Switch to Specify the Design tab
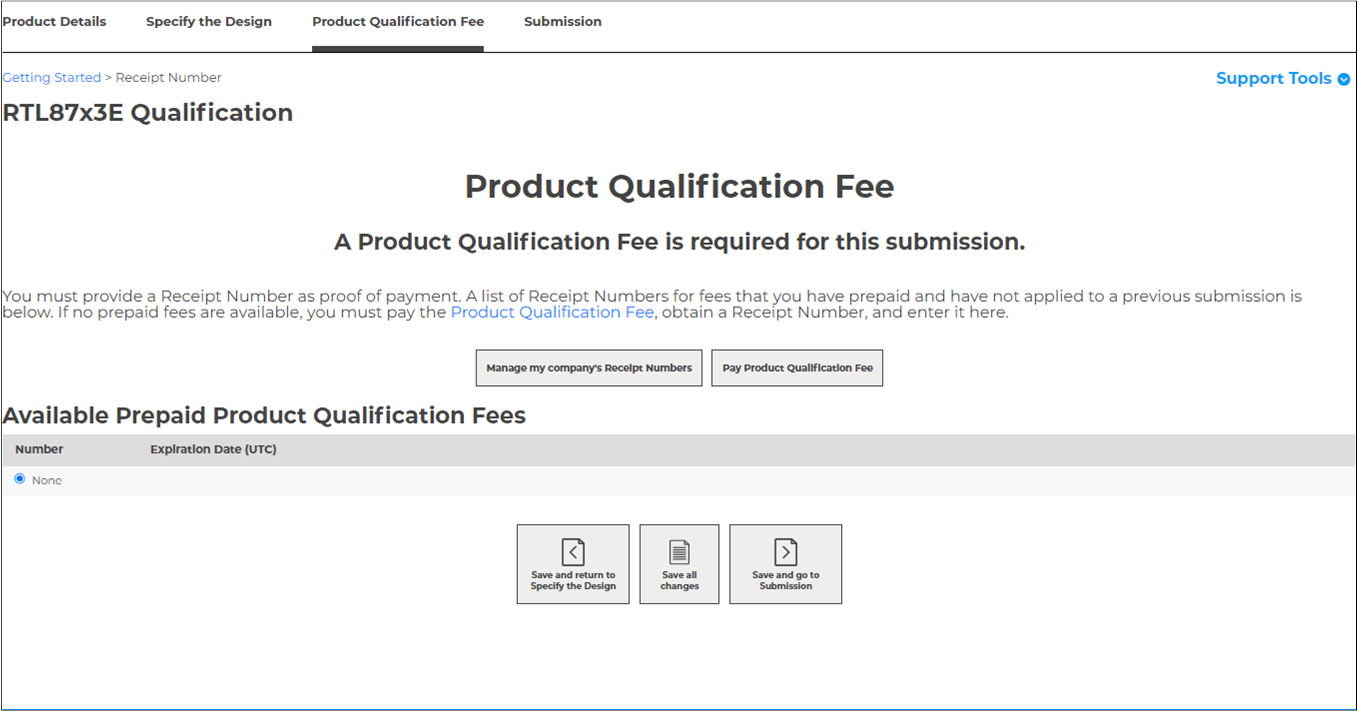Screen dimensions: 1358x711 click(x=209, y=21)
